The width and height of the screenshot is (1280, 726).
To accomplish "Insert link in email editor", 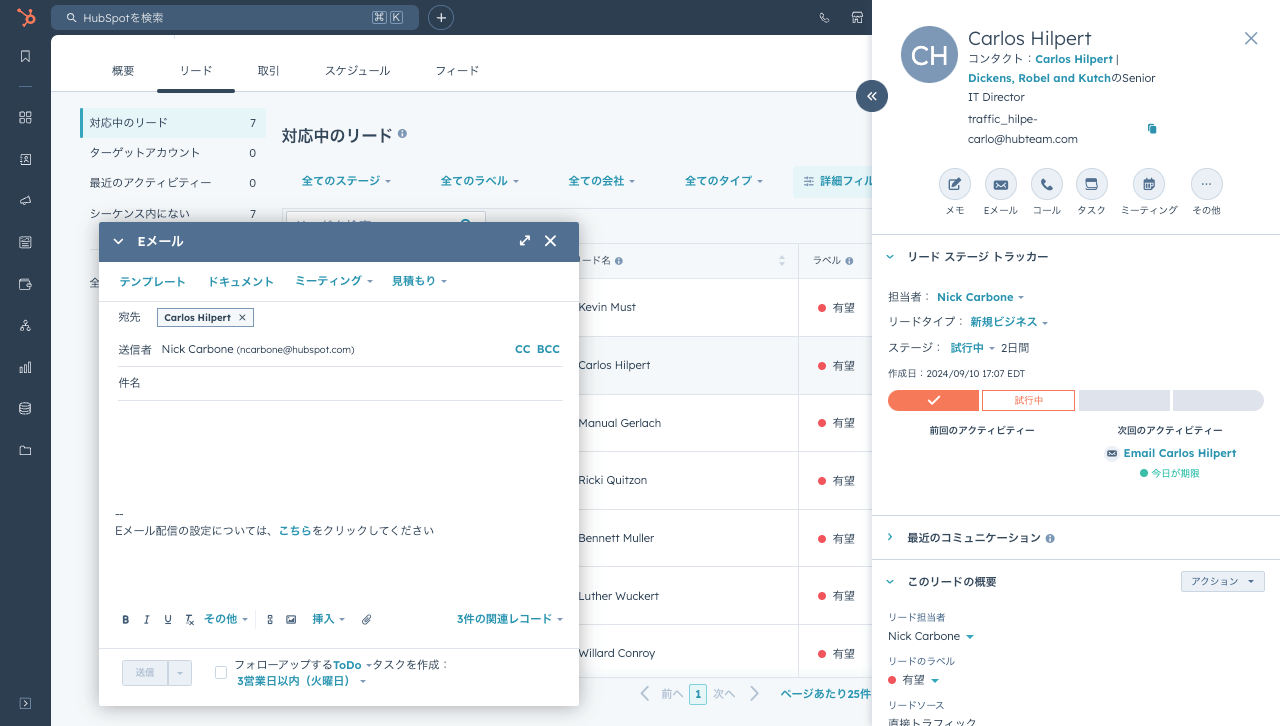I will pyautogui.click(x=270, y=620).
